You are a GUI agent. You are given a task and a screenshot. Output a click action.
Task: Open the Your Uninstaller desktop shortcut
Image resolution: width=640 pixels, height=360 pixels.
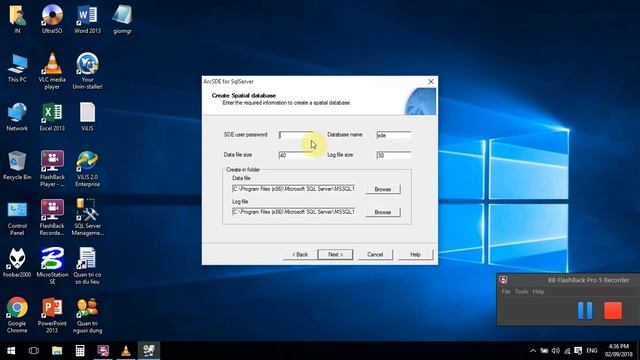87,70
